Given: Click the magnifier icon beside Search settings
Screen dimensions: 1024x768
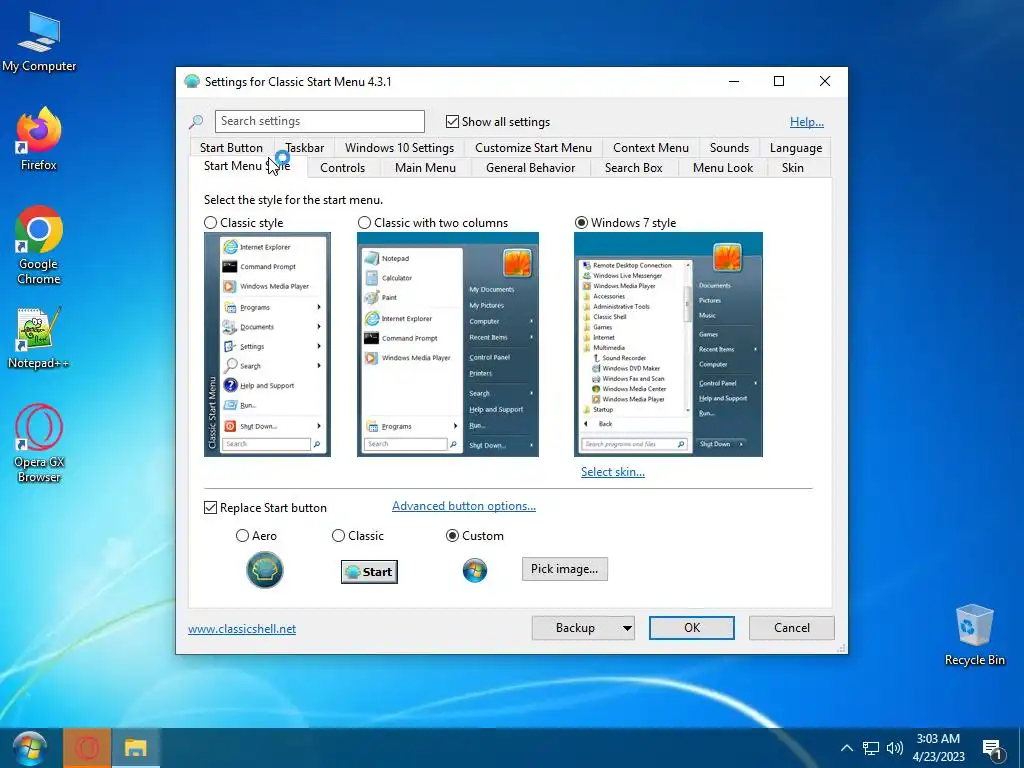Looking at the screenshot, I should (196, 121).
